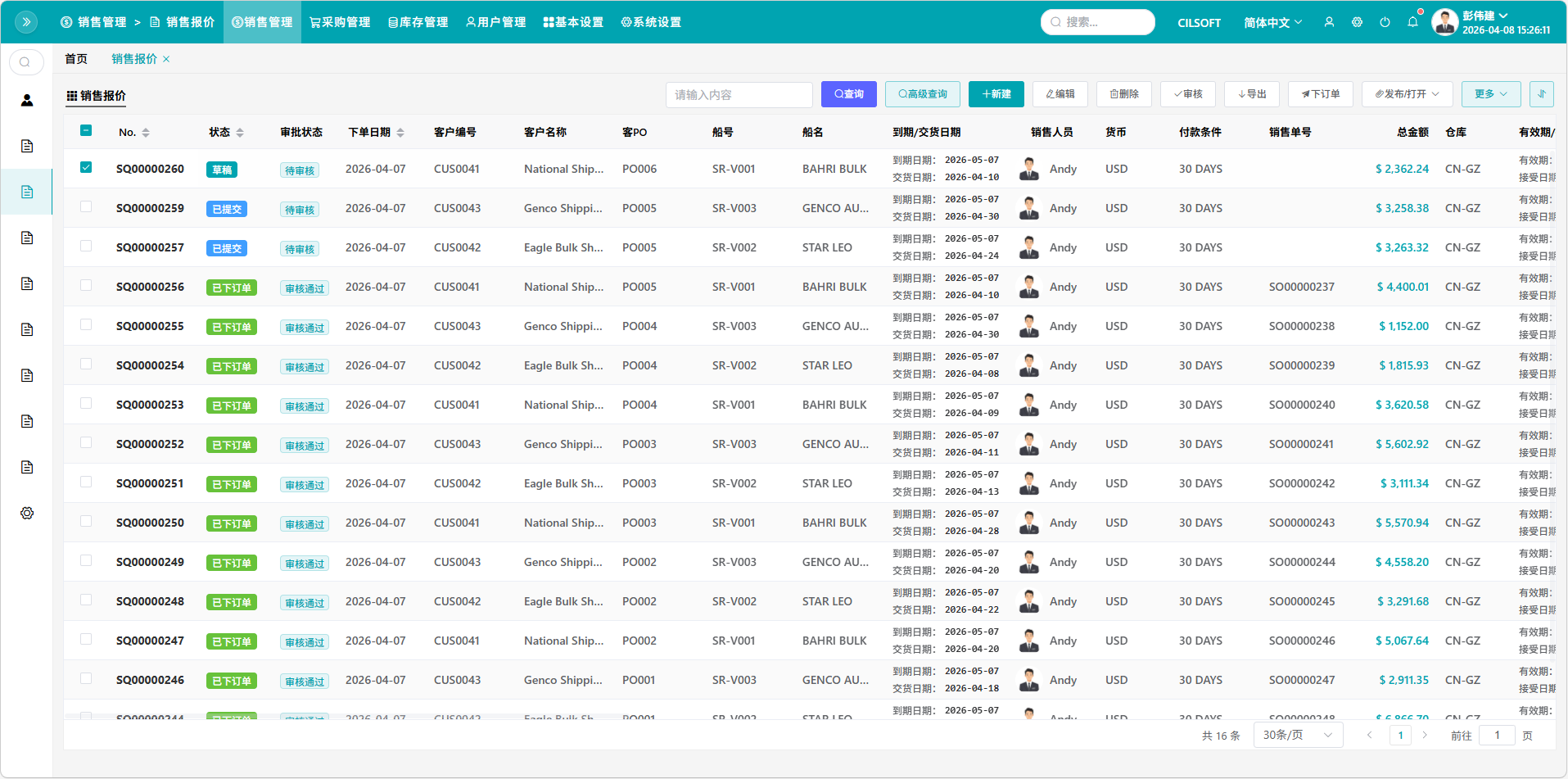
Task: Click the user profile icon in header
Action: pyautogui.click(x=1329, y=22)
